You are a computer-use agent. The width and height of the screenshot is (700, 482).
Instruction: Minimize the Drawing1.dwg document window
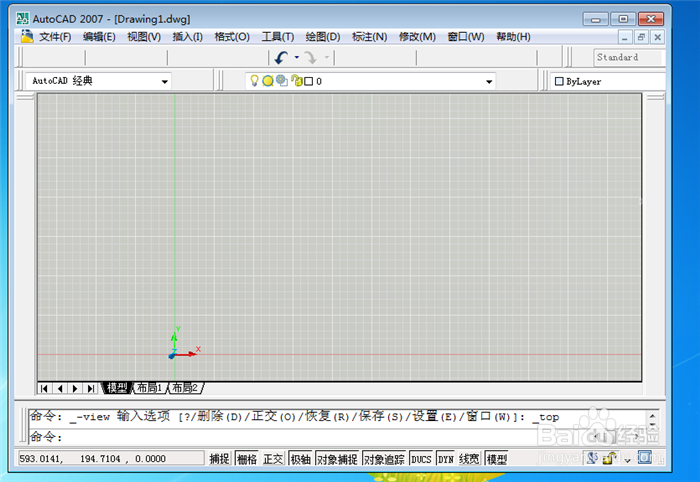[x=625, y=37]
